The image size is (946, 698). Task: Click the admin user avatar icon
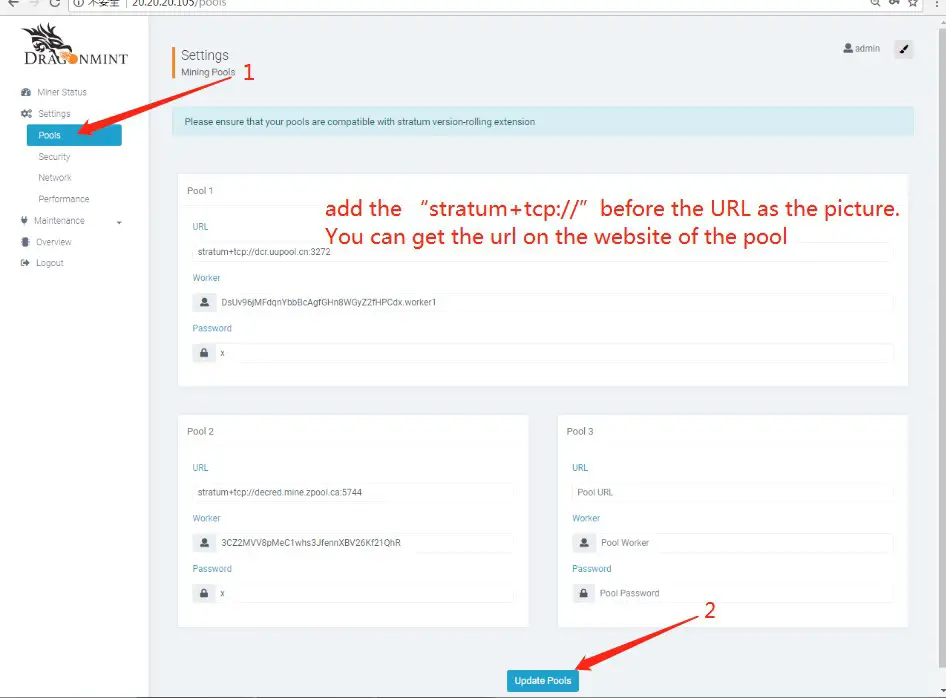(x=846, y=47)
